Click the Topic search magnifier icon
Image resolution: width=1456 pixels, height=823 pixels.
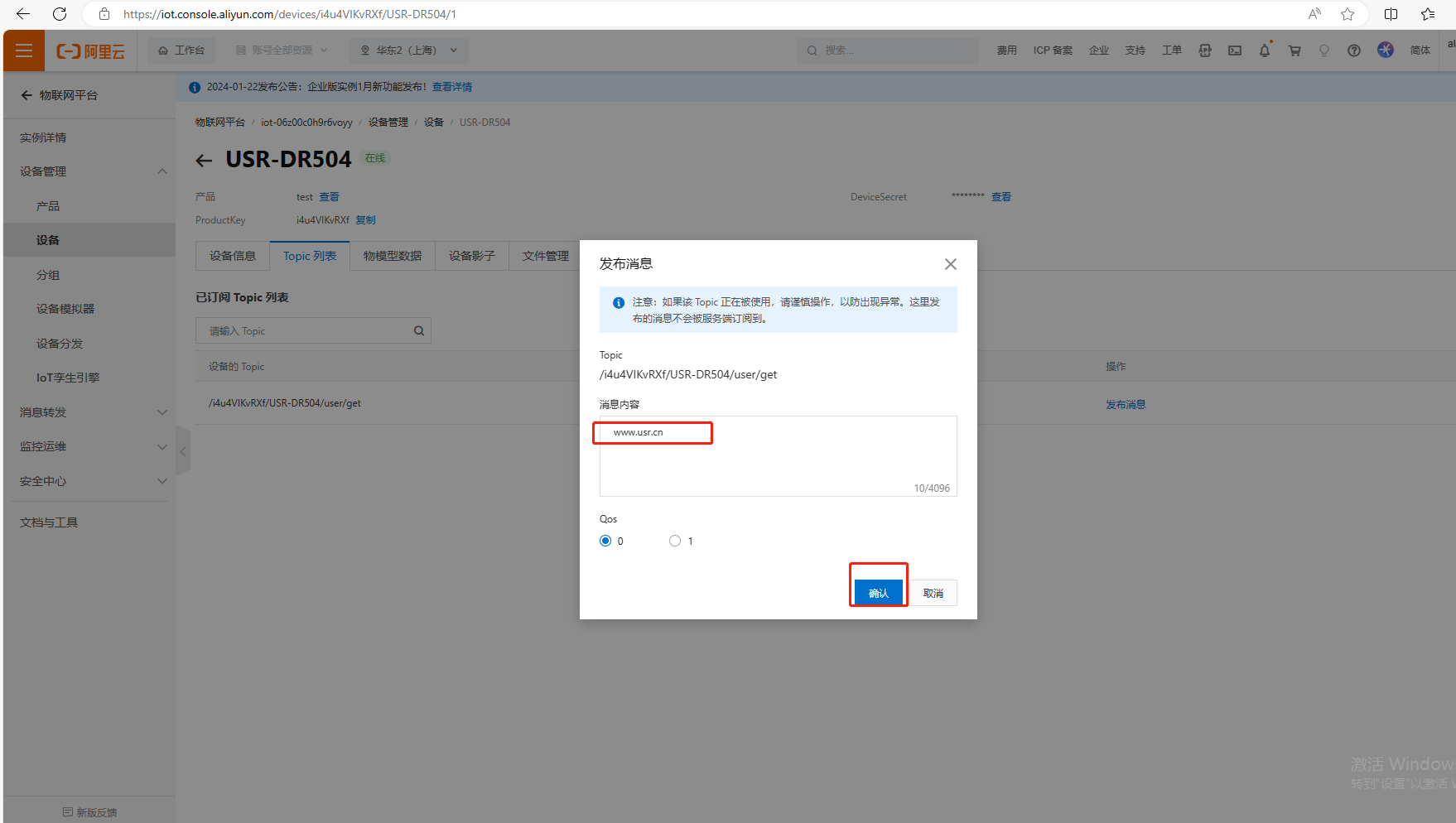419,331
